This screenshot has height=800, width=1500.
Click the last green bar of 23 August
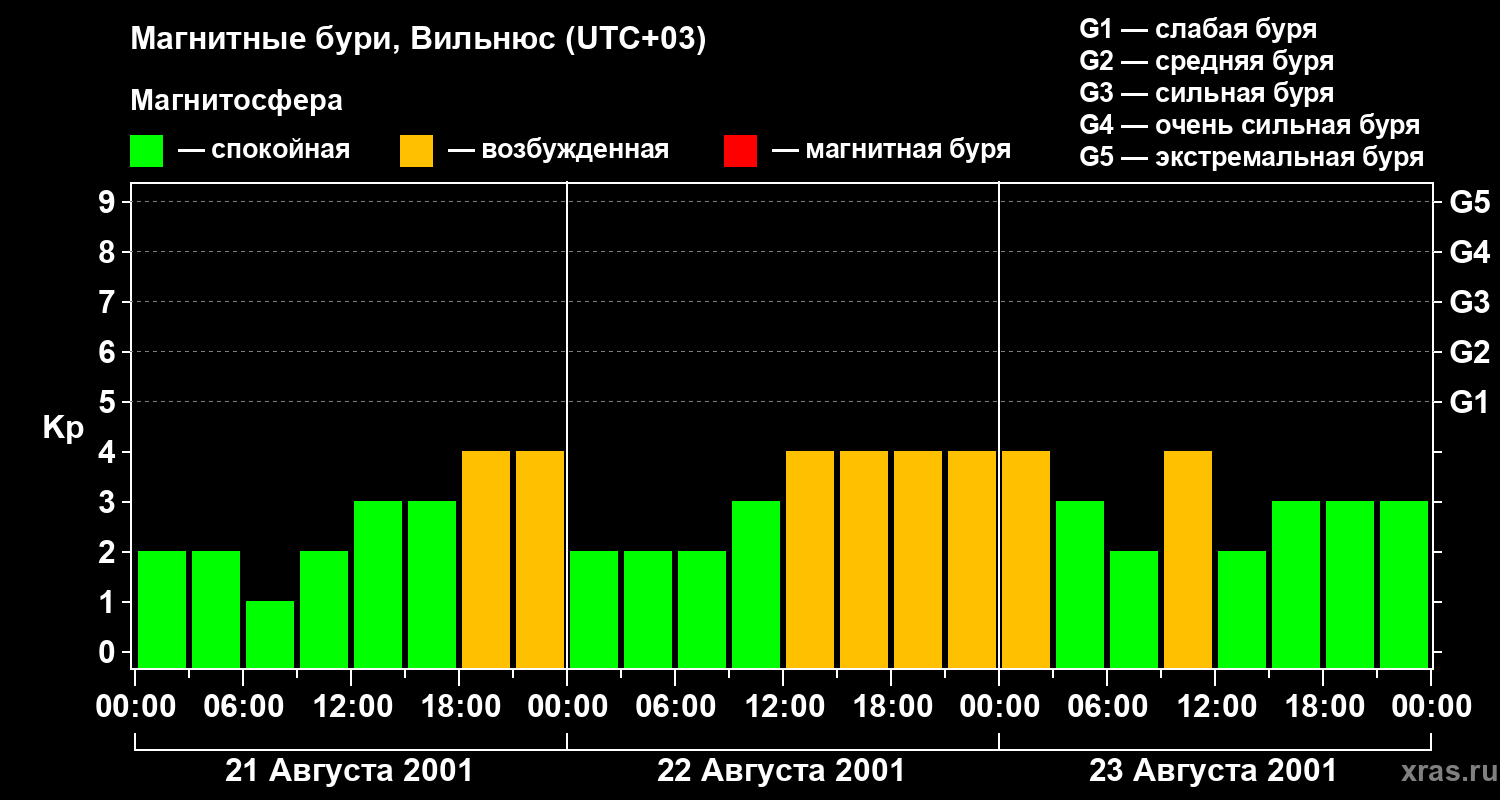point(1404,584)
